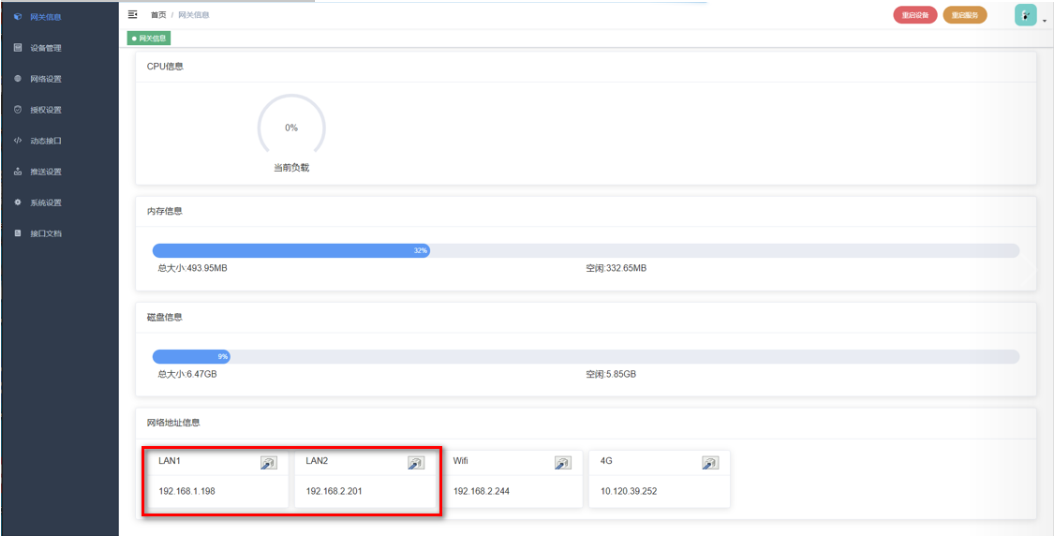This screenshot has height=542, width=1057.
Task: Click the CPU 0% load gauge
Action: 291,128
